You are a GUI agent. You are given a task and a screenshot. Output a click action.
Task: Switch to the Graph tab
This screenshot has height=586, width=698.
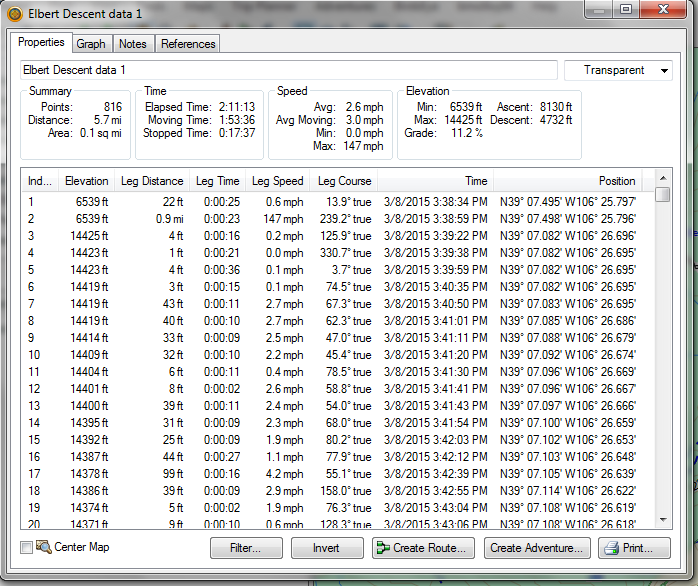(x=91, y=44)
